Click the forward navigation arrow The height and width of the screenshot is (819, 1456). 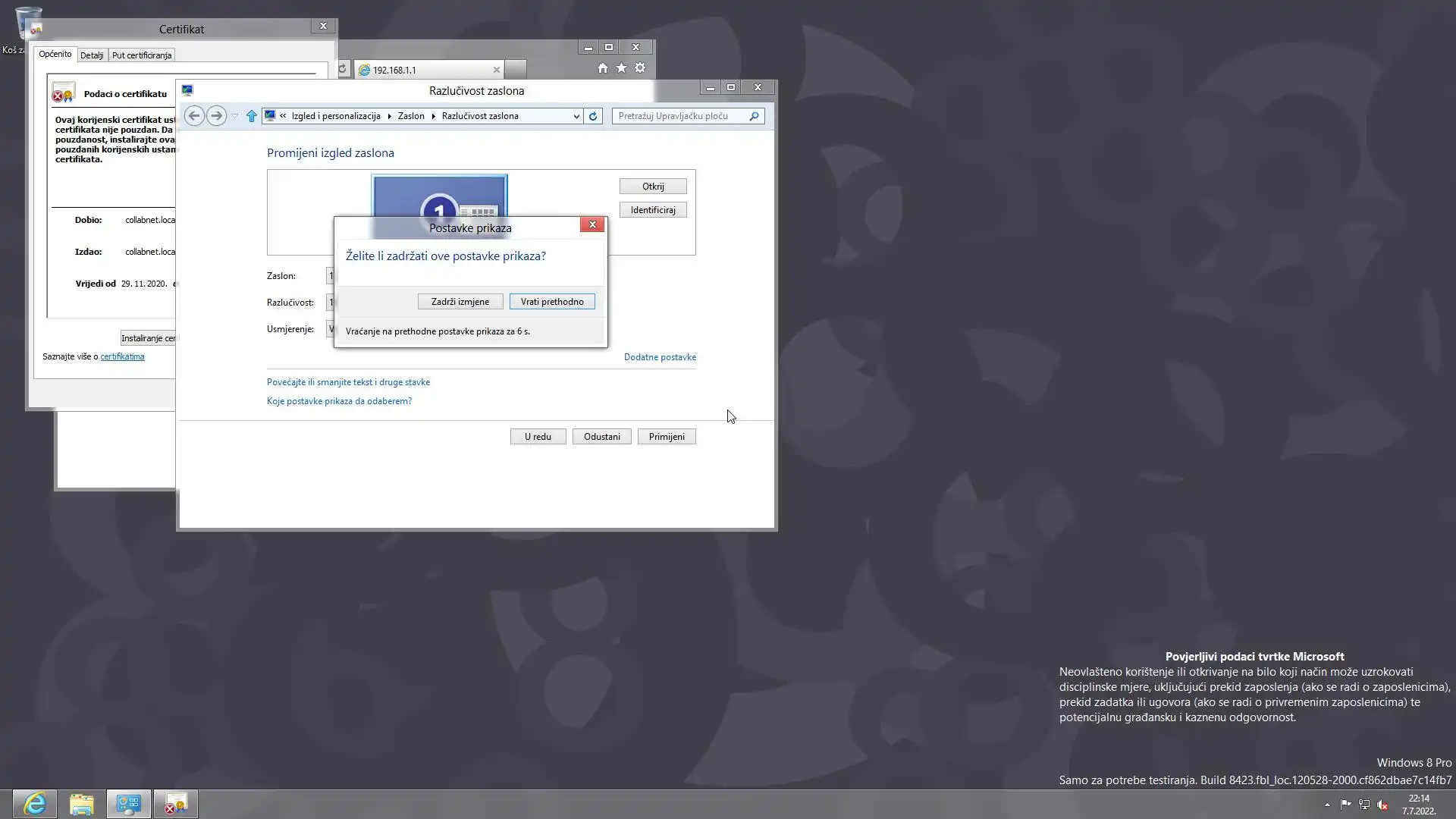pos(217,116)
